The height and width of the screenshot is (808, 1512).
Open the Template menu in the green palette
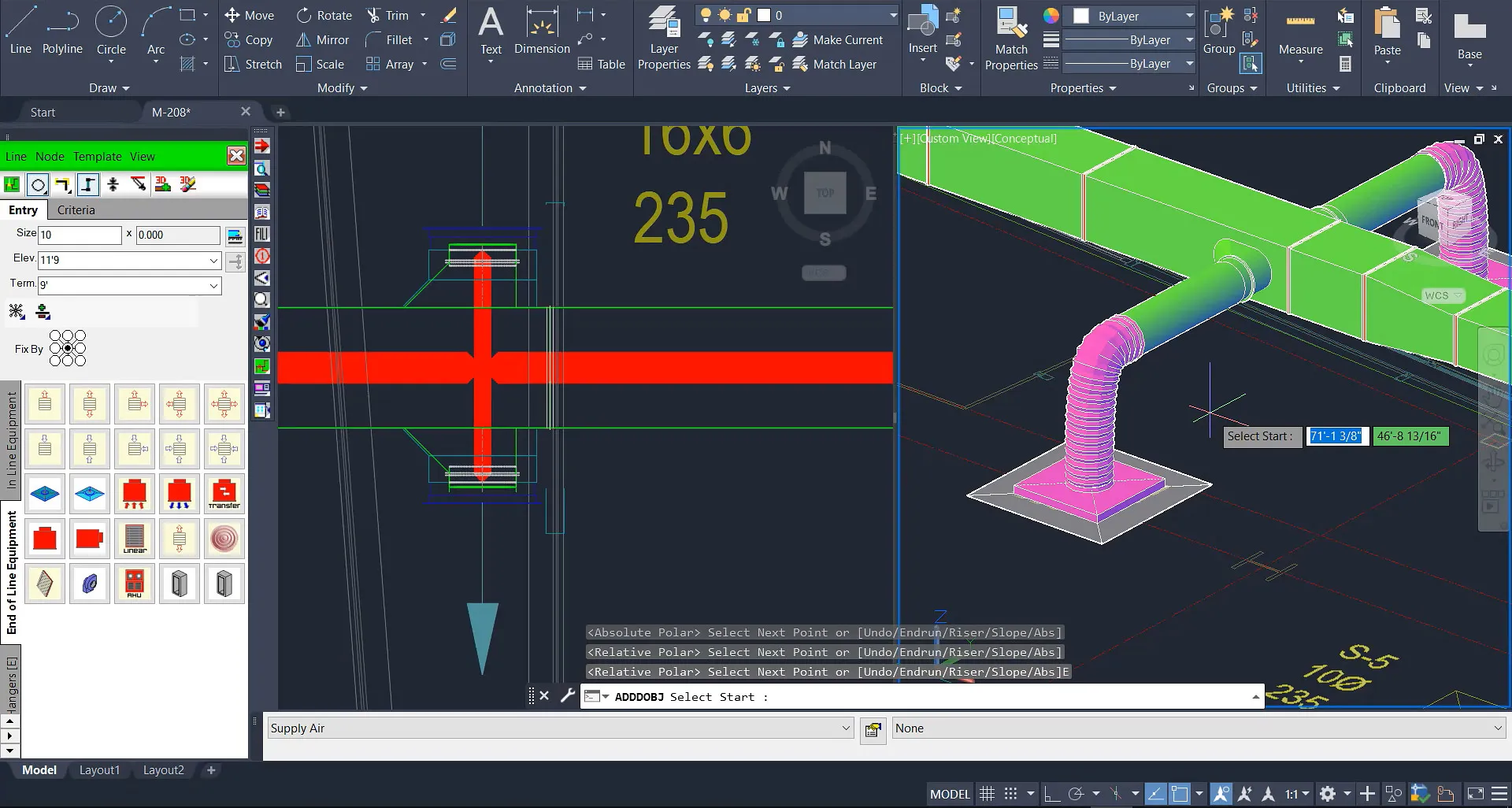tap(98, 156)
